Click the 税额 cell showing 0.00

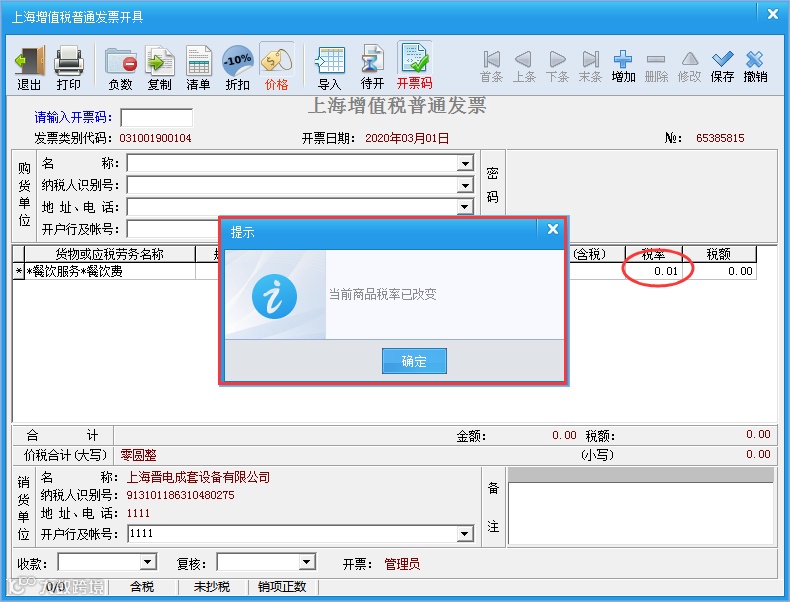point(719,272)
